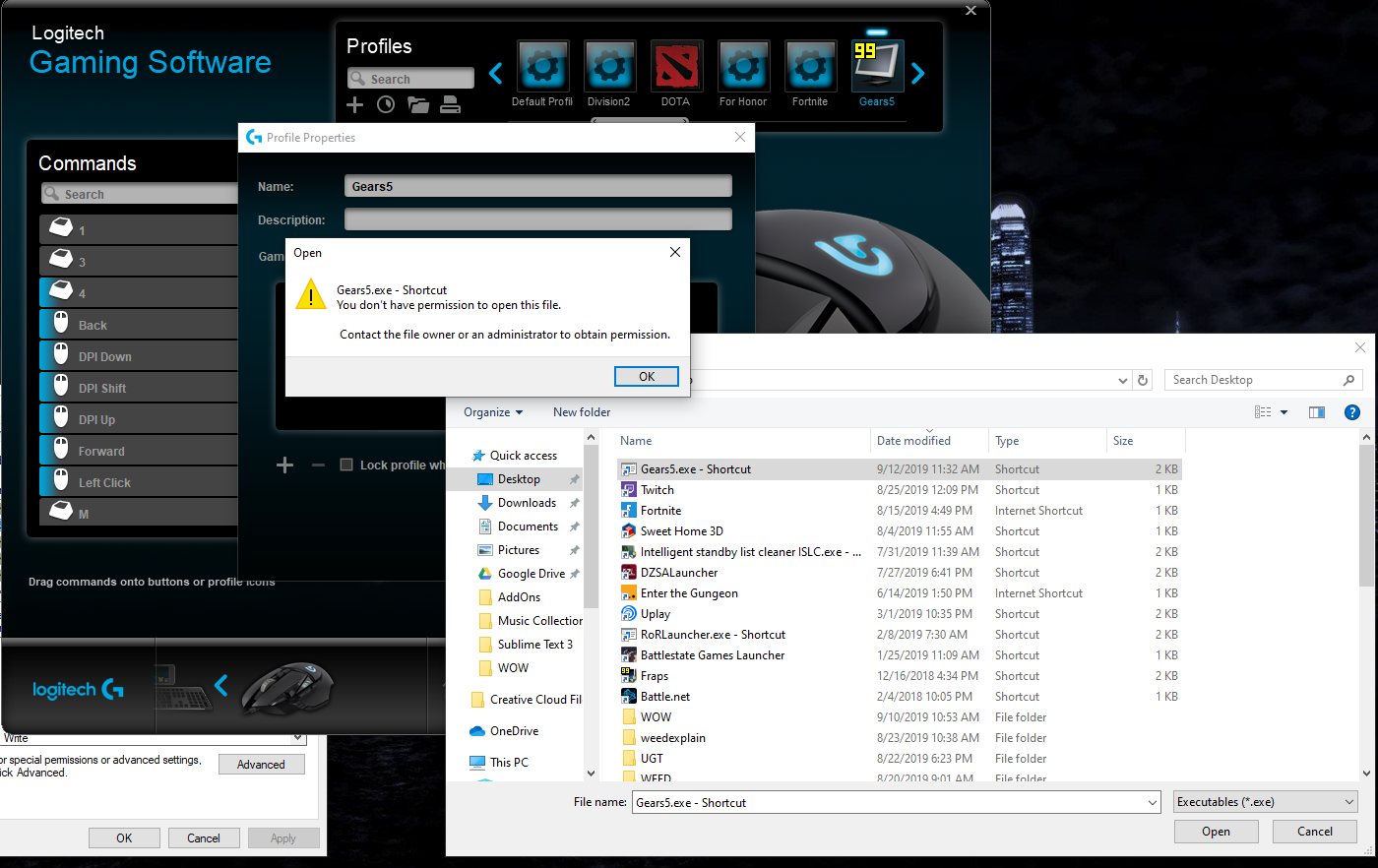Select the Division2 profile icon
The width and height of the screenshot is (1378, 868).
[610, 66]
